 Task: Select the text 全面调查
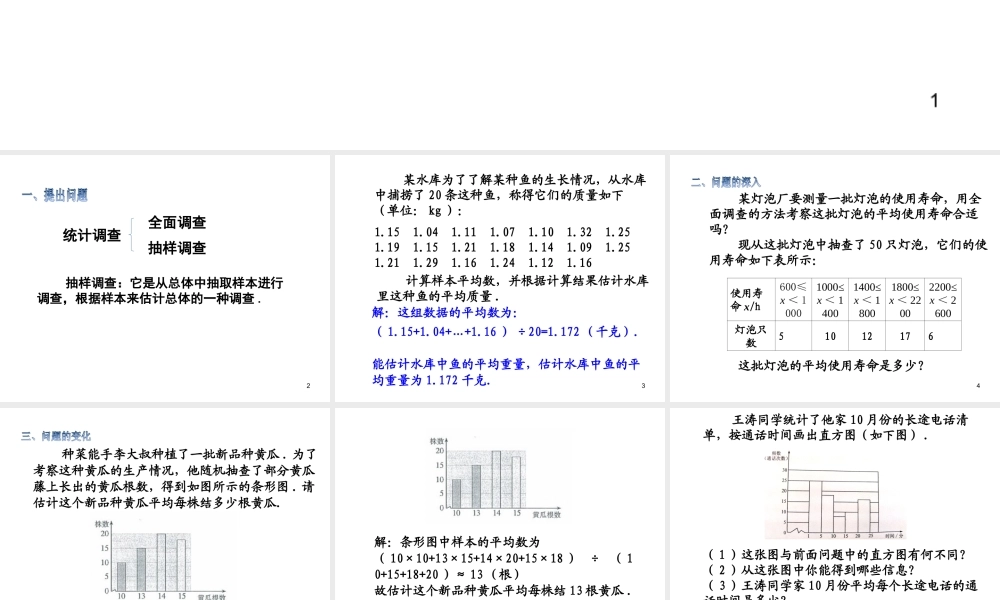[176, 223]
